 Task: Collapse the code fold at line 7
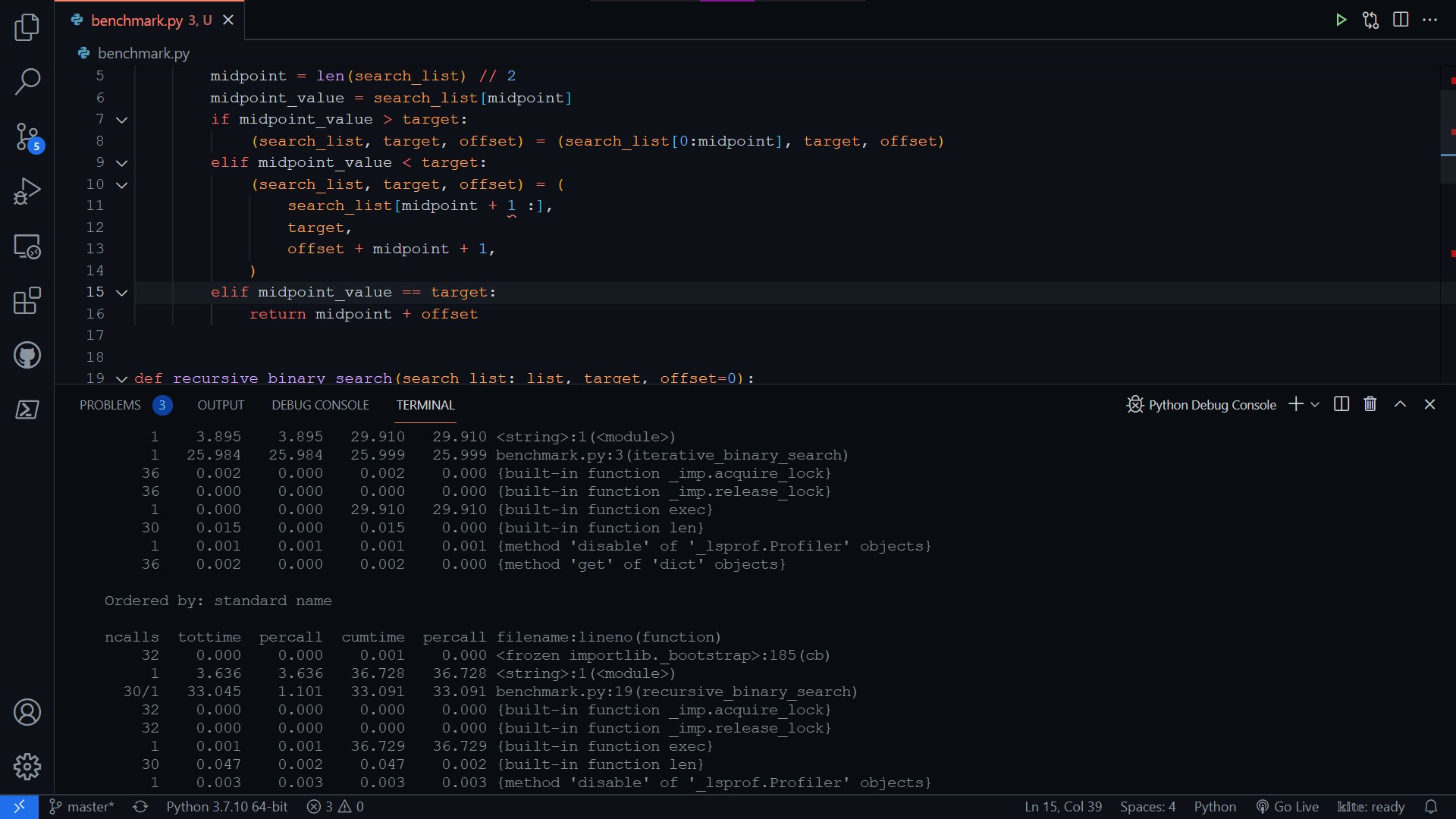tap(121, 120)
